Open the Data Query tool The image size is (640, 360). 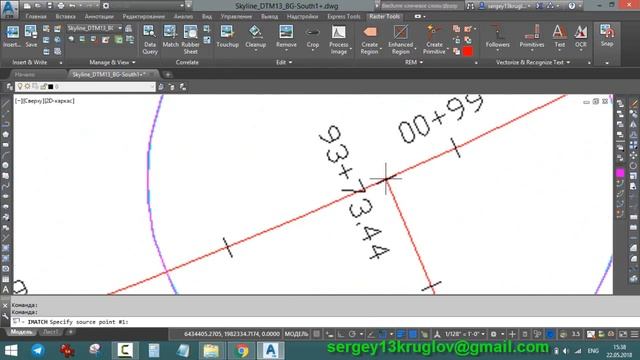149,40
